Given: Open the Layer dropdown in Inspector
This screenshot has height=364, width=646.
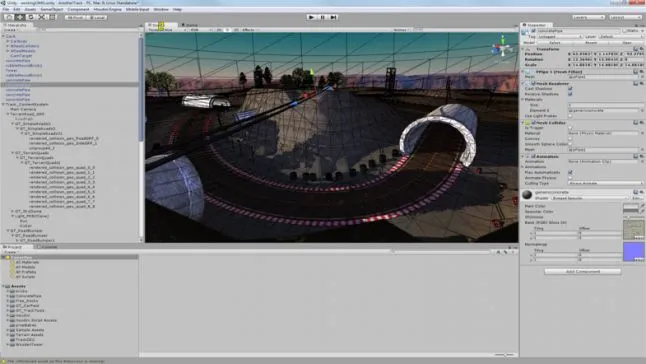Looking at the screenshot, I should tap(620, 37).
